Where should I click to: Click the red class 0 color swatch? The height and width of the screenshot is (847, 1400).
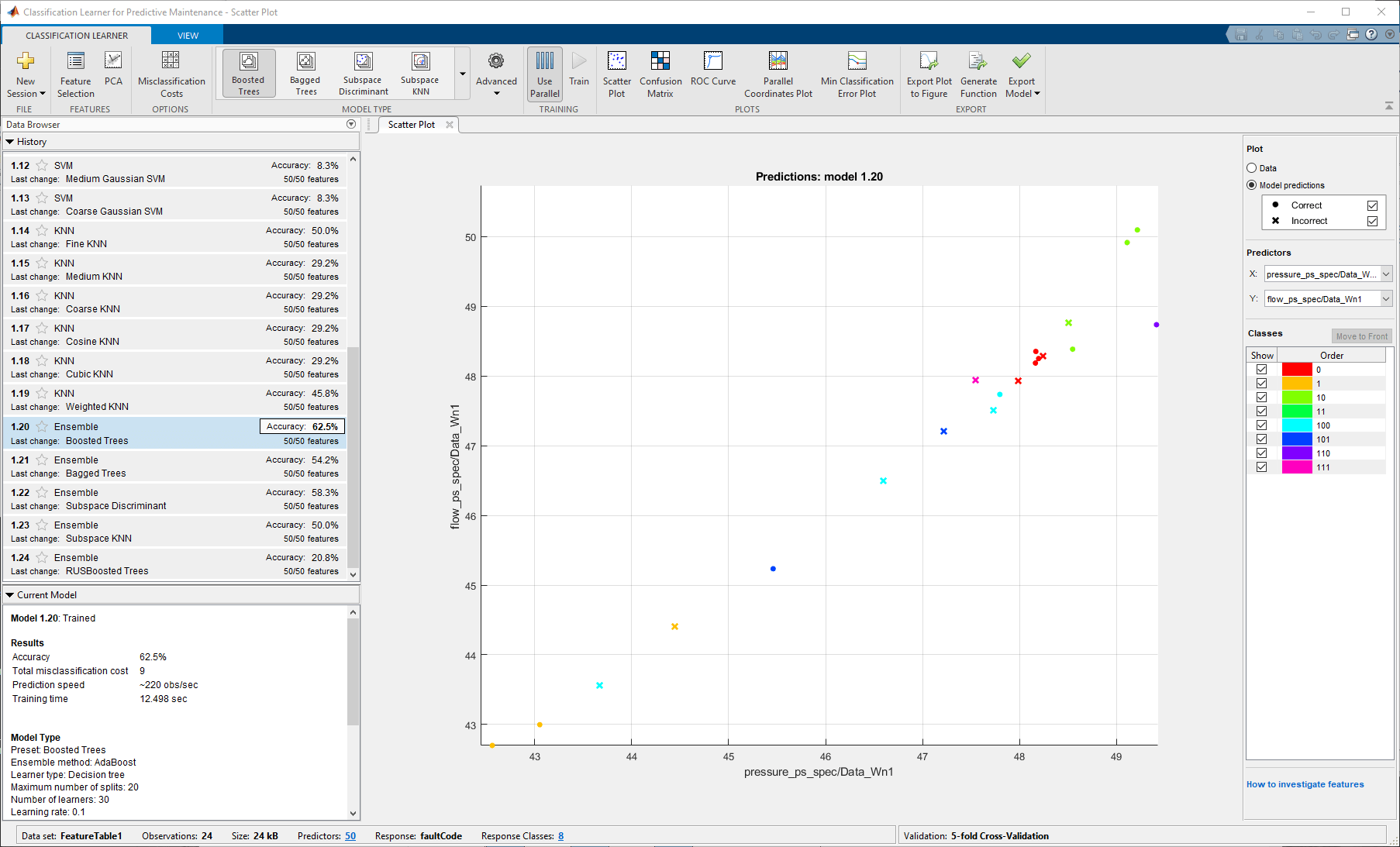tap(1296, 370)
